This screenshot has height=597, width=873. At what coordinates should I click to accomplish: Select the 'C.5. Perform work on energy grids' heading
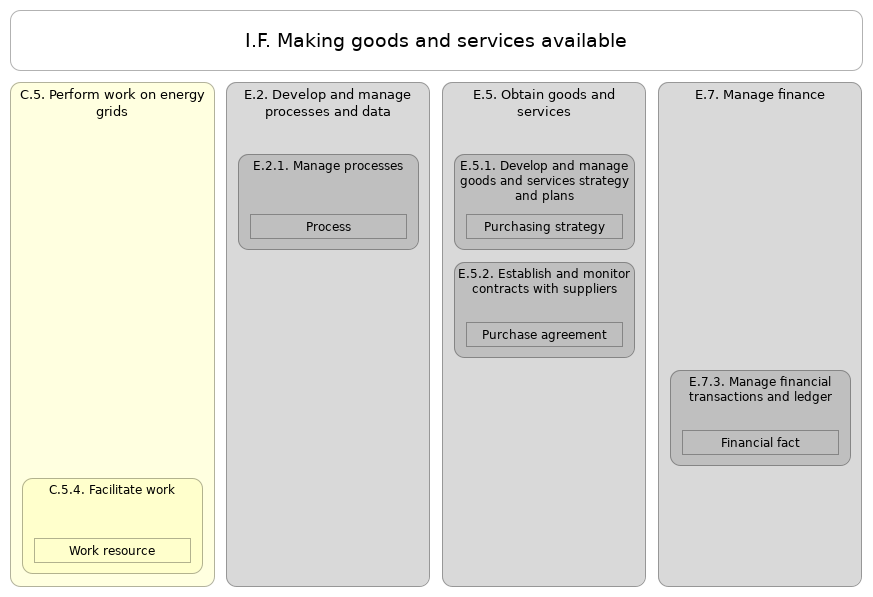click(112, 103)
